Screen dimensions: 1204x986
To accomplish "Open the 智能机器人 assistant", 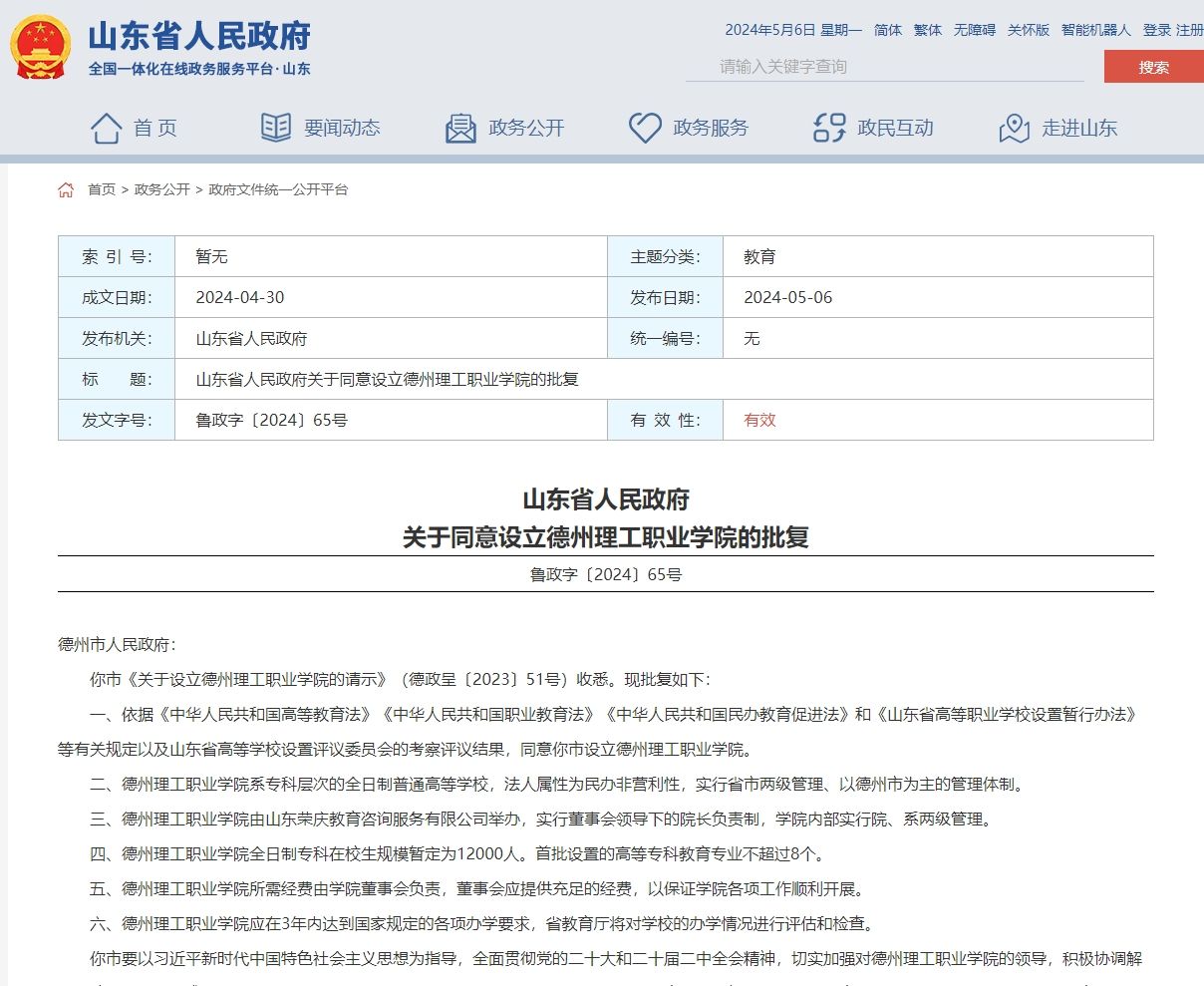I will pos(1096,30).
